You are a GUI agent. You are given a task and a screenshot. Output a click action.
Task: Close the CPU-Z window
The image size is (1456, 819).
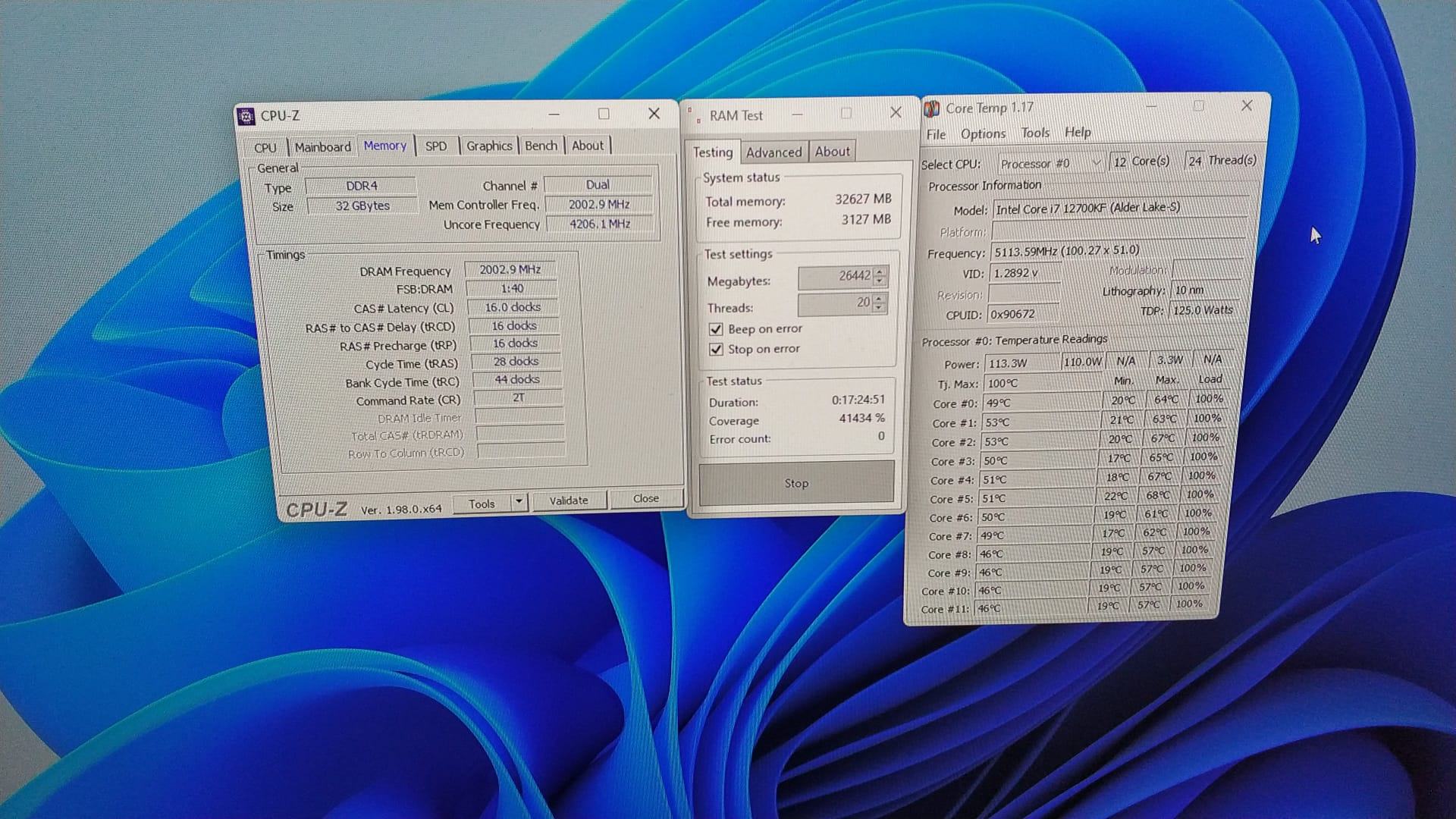click(654, 114)
